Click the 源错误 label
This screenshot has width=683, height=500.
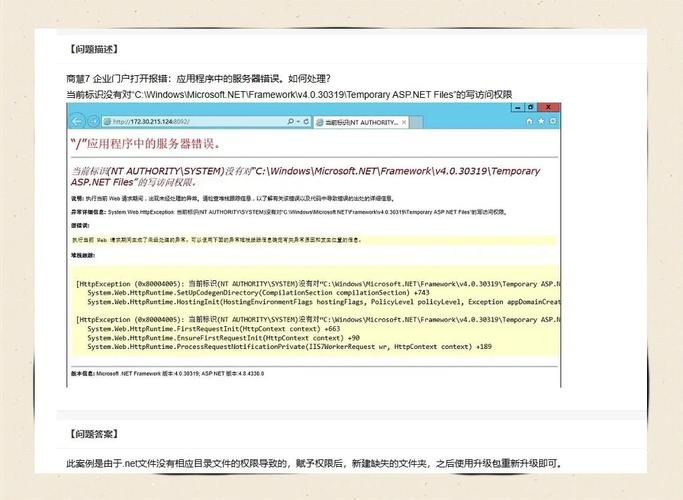tap(80, 226)
